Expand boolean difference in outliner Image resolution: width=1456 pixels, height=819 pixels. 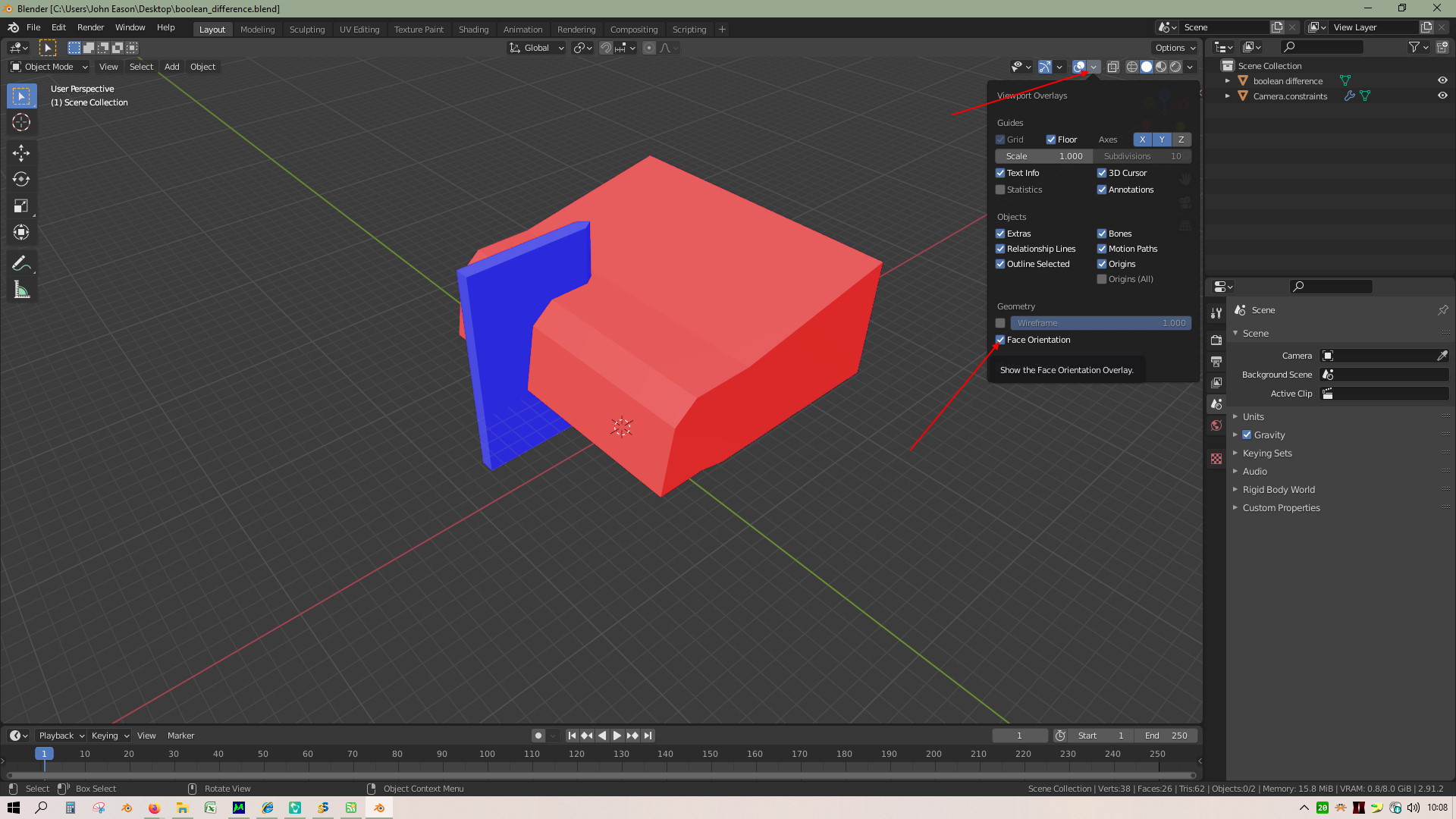coord(1227,81)
